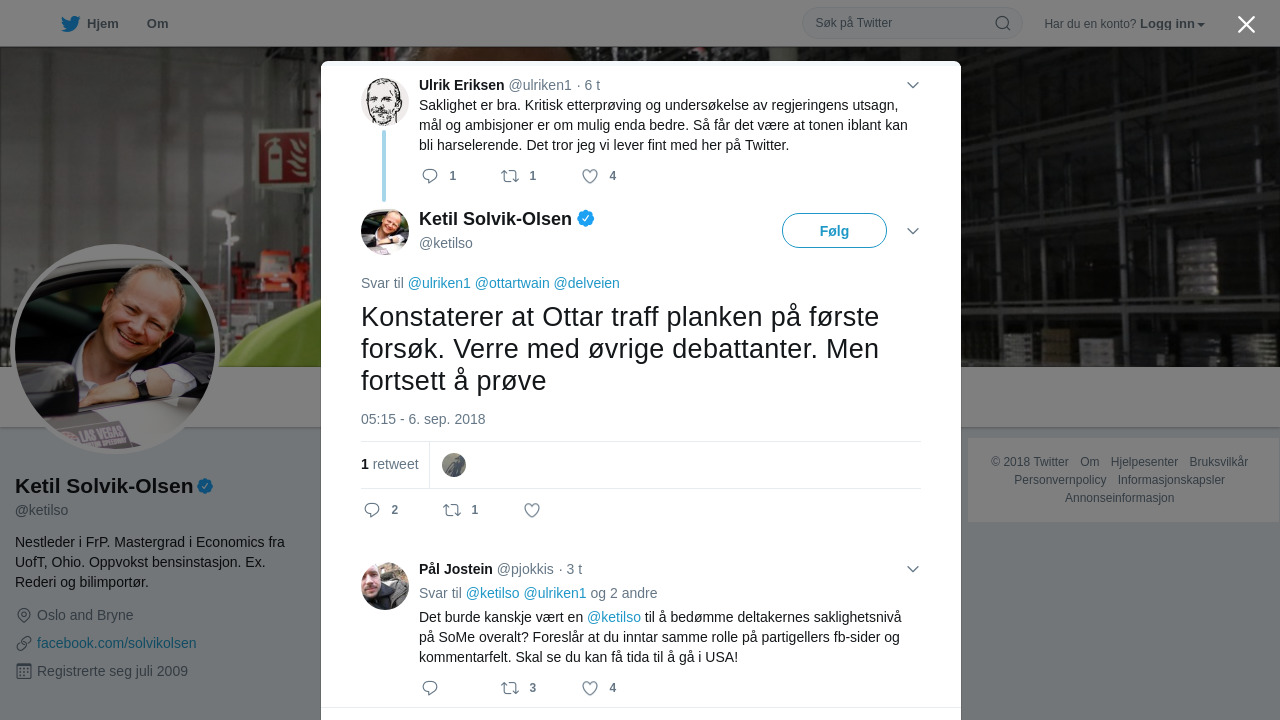The image size is (1280, 720).
Task: Reply to Ketil Solvik-Olsen's main tweet
Action: tap(372, 510)
